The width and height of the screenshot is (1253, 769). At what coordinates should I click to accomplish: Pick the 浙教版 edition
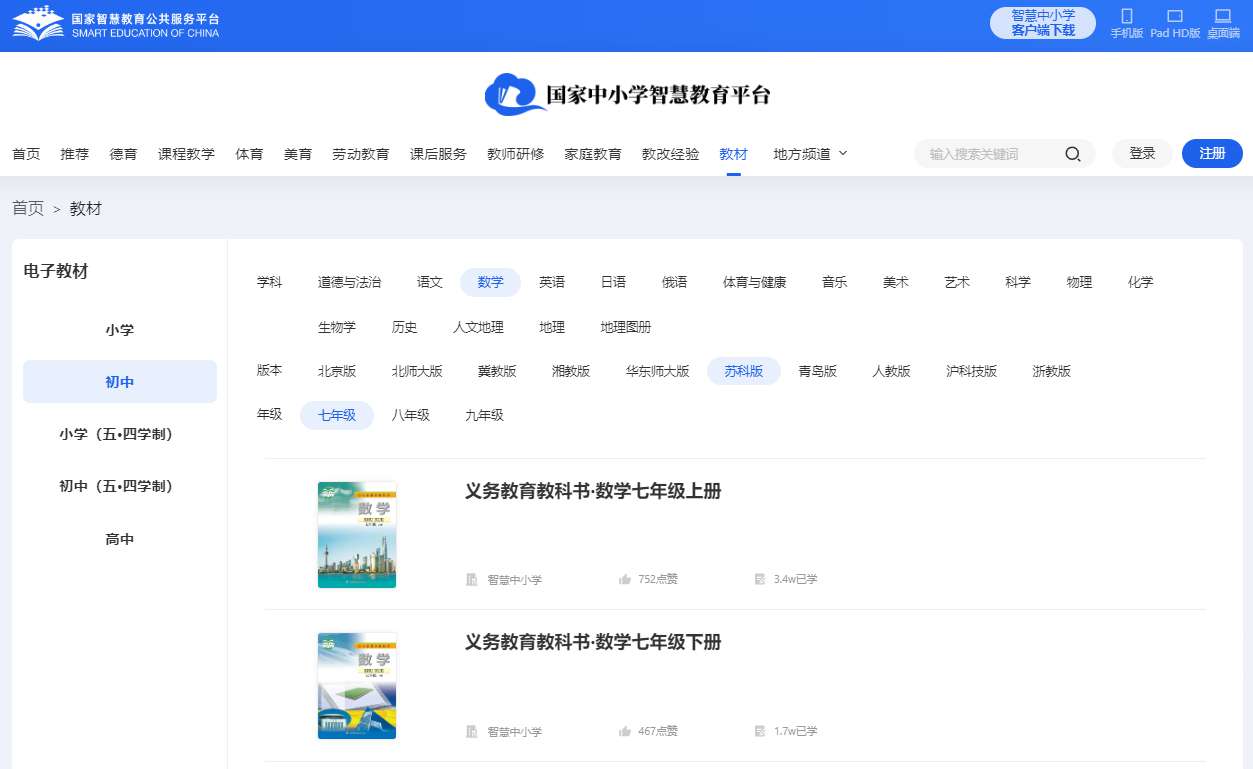1051,371
